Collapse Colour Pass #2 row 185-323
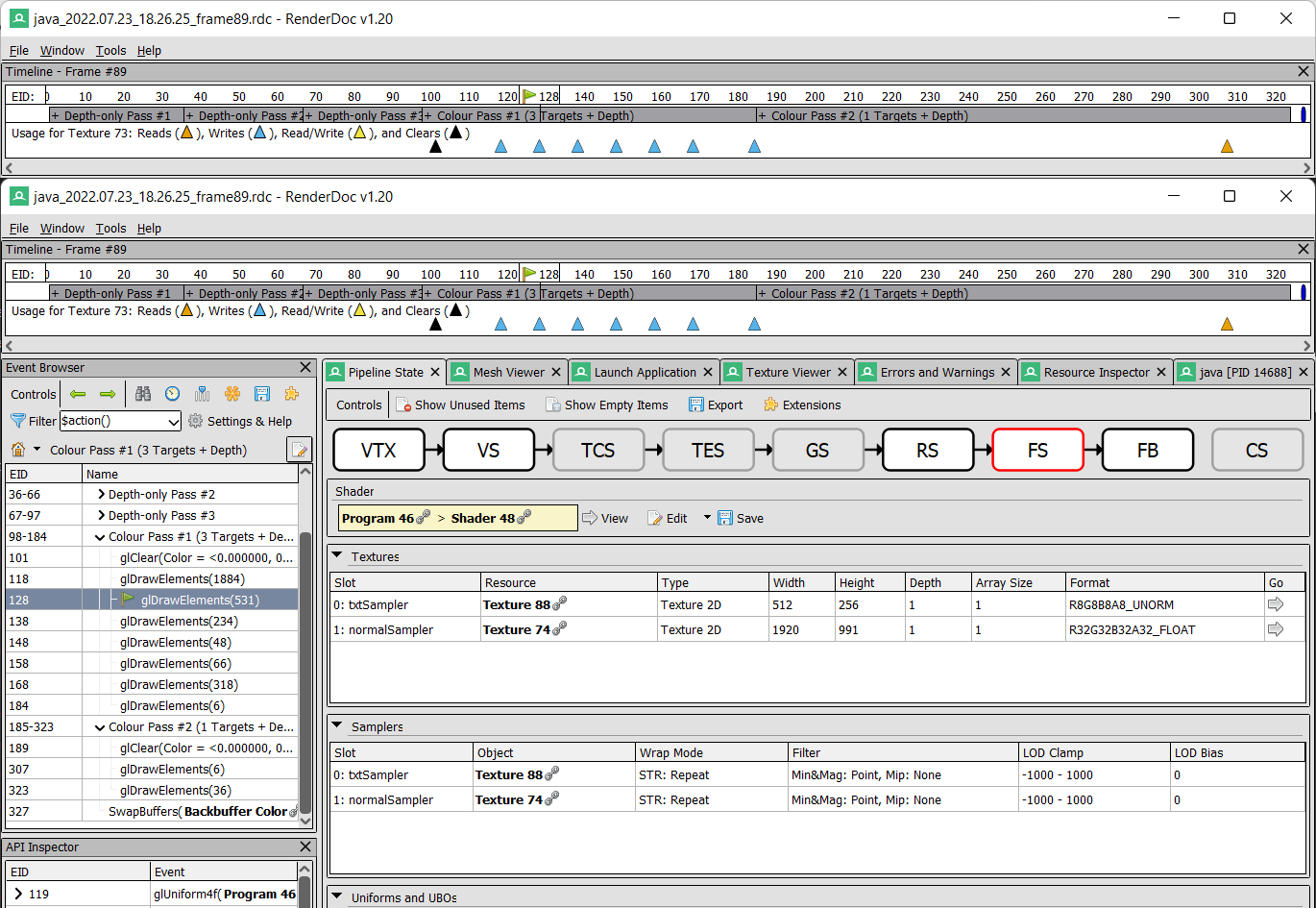Screen dimensions: 1316x908 pos(100,727)
